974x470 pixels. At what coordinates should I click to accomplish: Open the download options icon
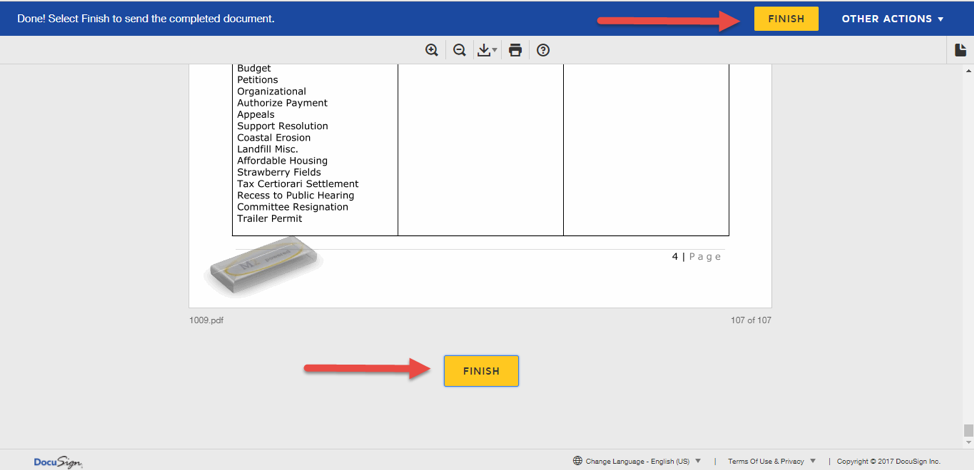coord(487,50)
